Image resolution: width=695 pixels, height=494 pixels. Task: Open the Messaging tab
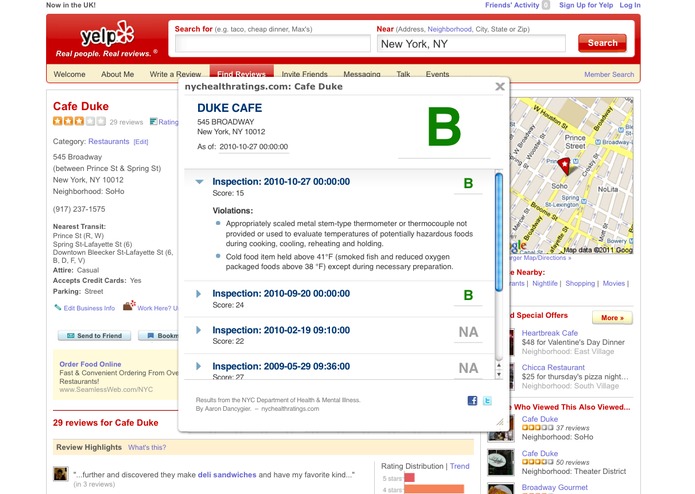coord(362,73)
